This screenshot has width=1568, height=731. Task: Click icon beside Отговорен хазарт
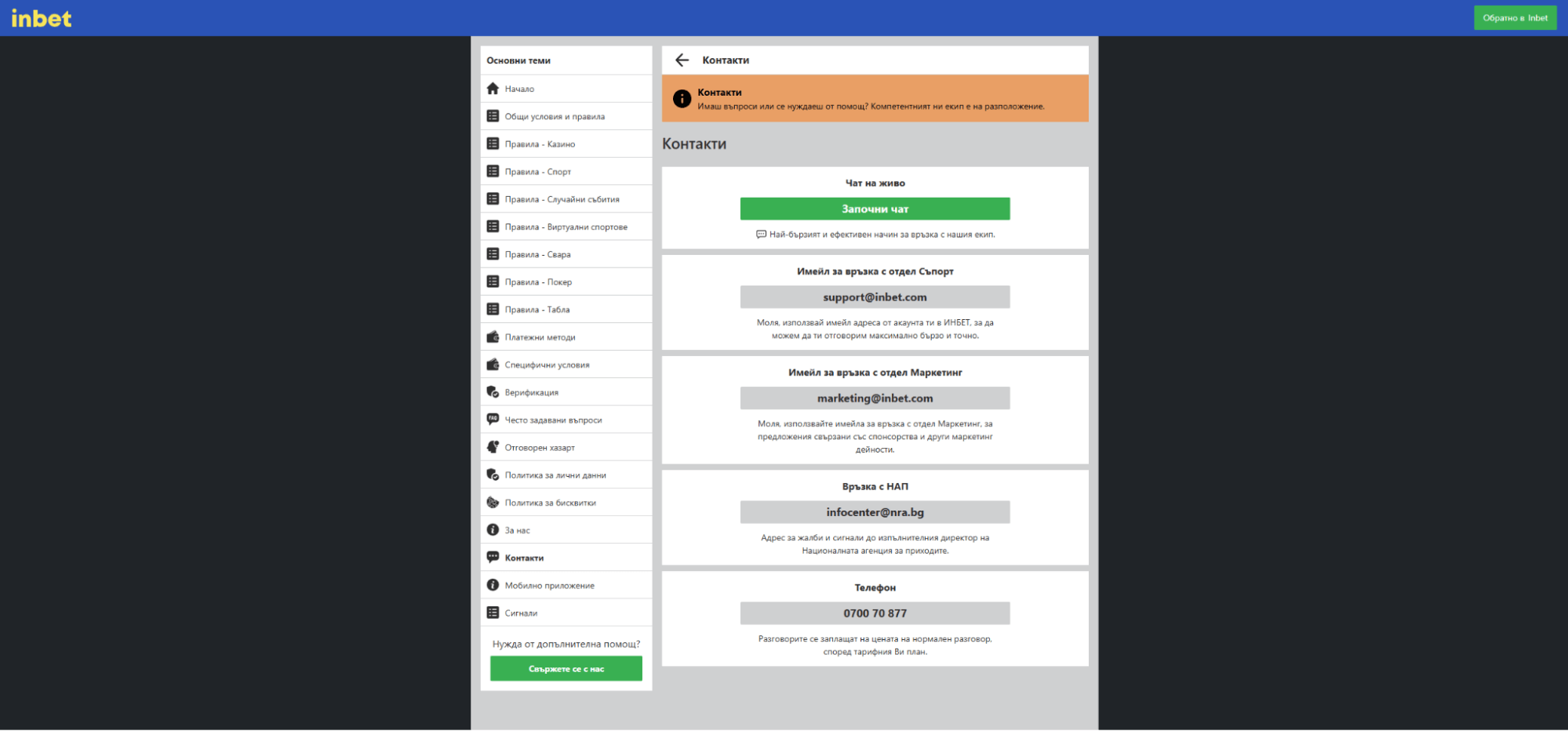click(x=493, y=447)
